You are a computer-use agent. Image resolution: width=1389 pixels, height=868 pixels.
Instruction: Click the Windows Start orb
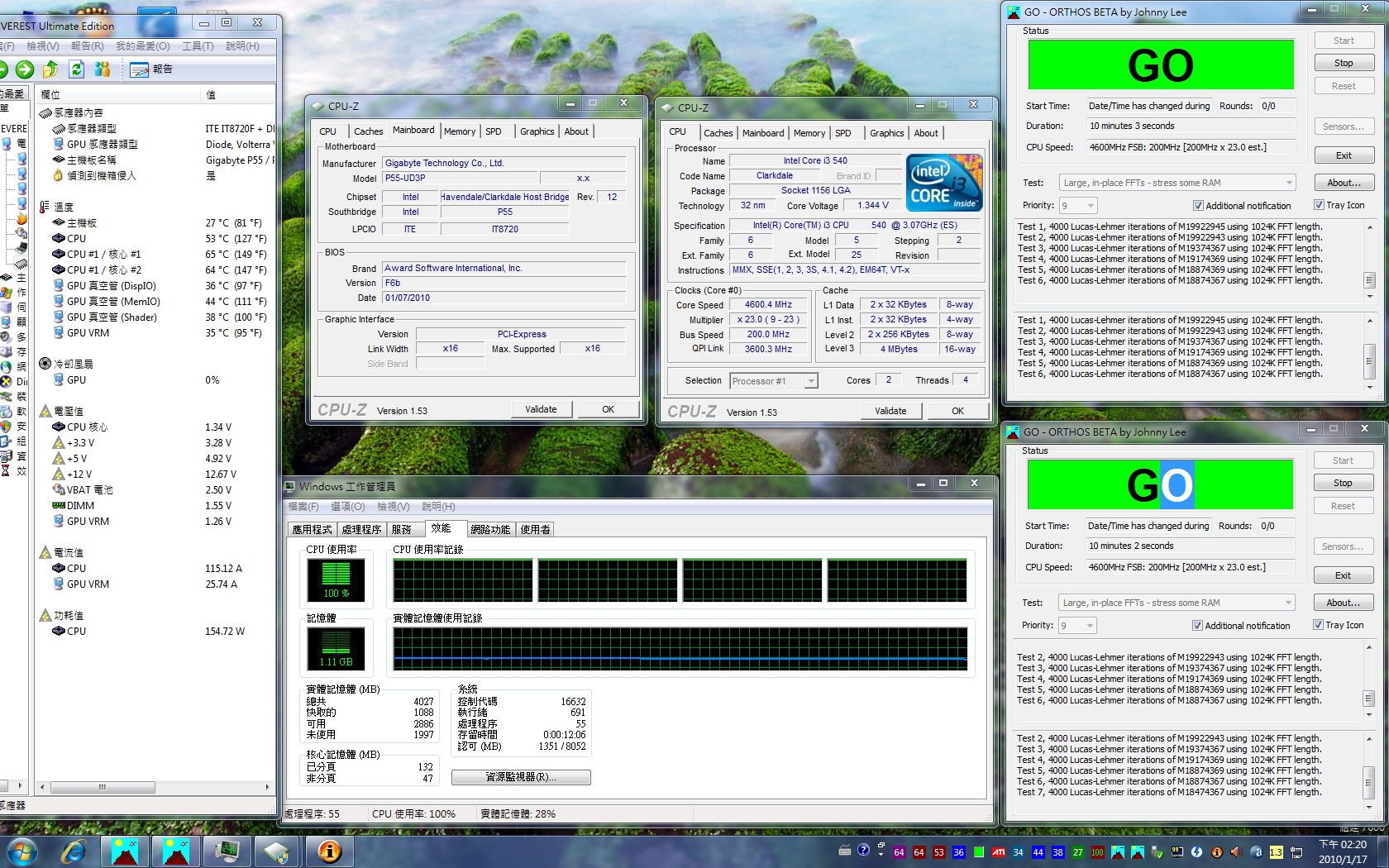tap(21, 851)
